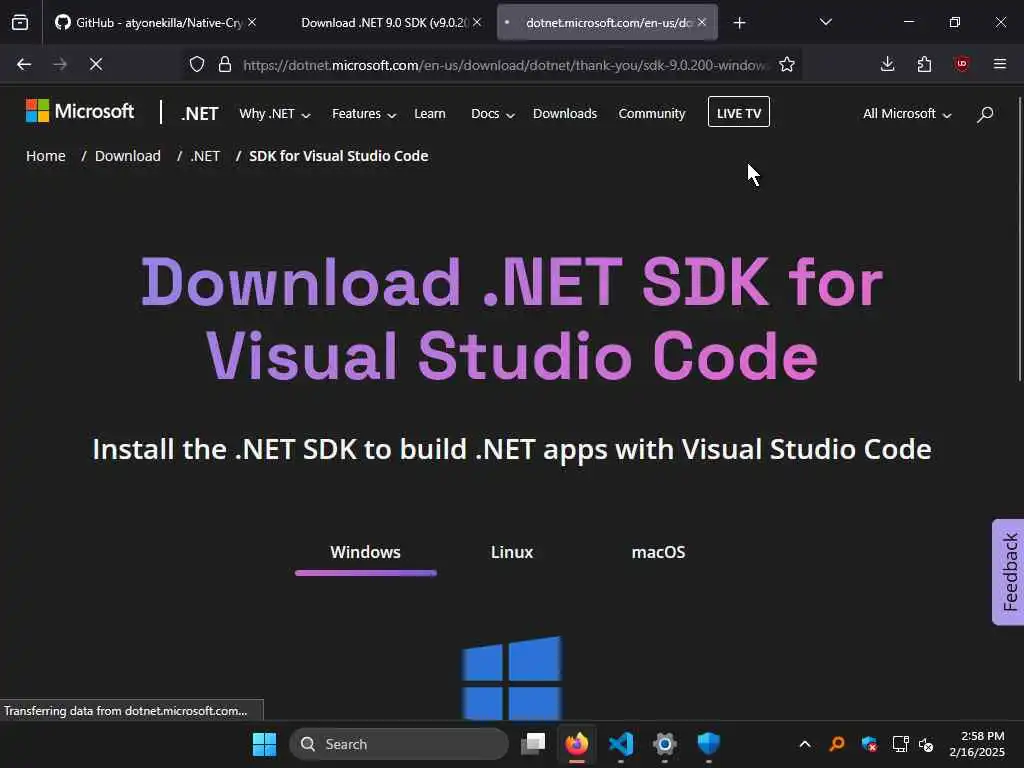This screenshot has width=1024, height=768.
Task: Open the Community nav link
Action: point(652,114)
